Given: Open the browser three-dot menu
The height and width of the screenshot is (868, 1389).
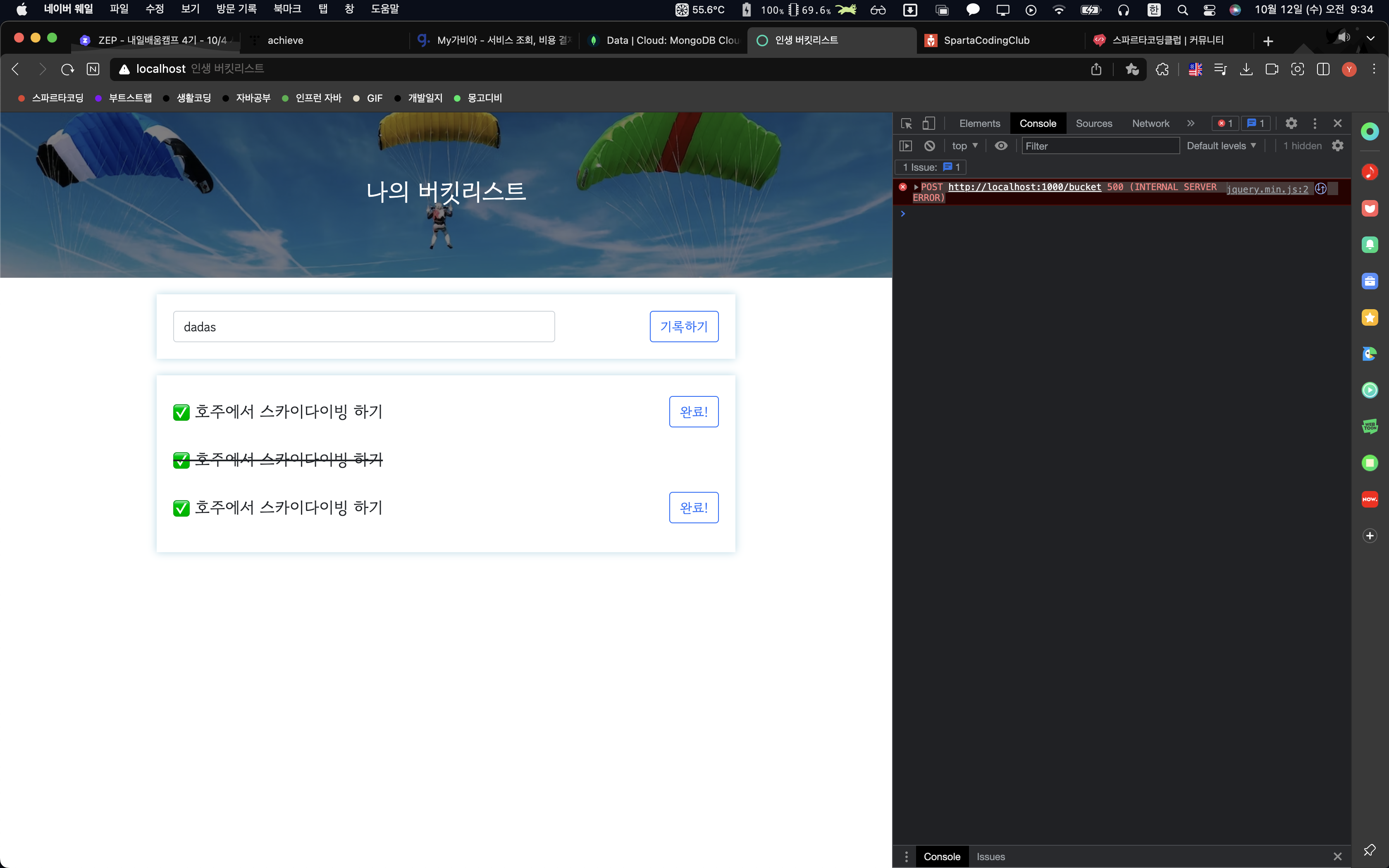Looking at the screenshot, I should click(1374, 69).
